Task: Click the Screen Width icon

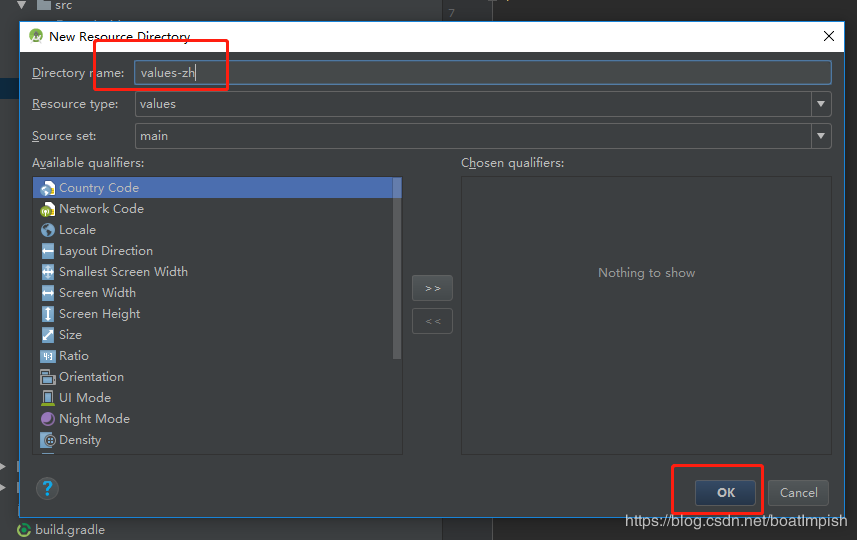Action: tap(48, 293)
